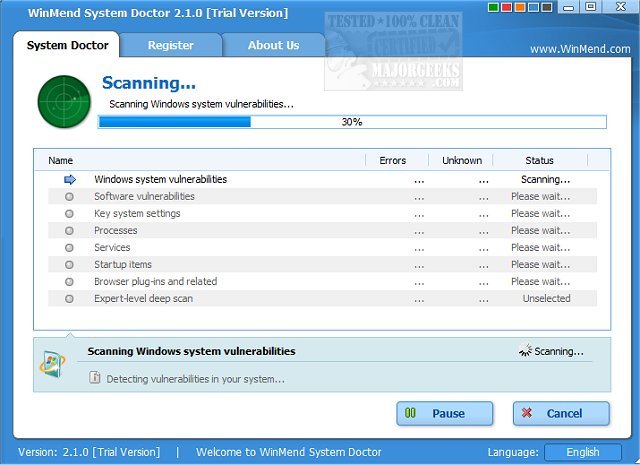
Task: Cancel the running scan
Action: pyautogui.click(x=561, y=413)
